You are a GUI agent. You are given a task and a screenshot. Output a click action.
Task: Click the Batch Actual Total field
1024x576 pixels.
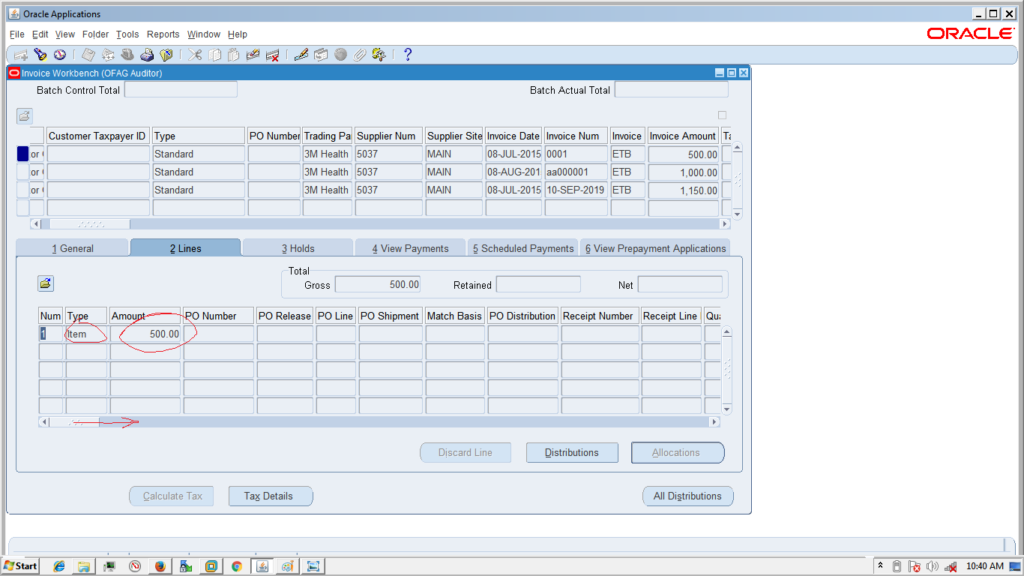[671, 90]
